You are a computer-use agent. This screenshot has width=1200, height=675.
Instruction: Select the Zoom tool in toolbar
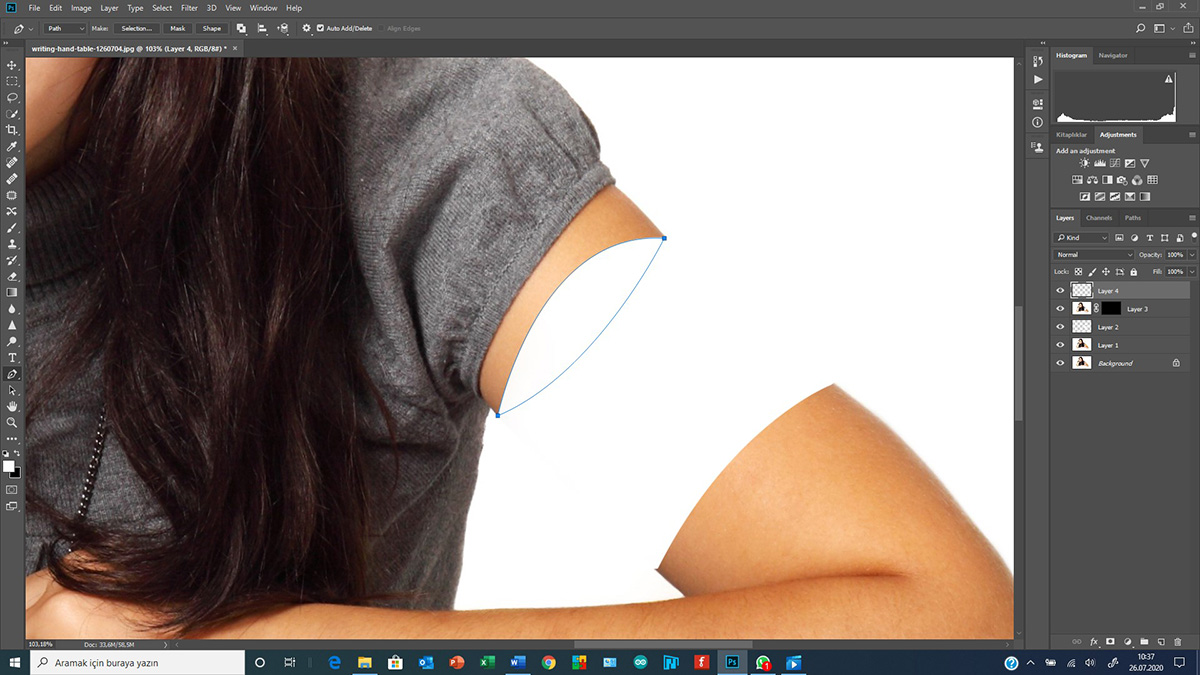12,422
